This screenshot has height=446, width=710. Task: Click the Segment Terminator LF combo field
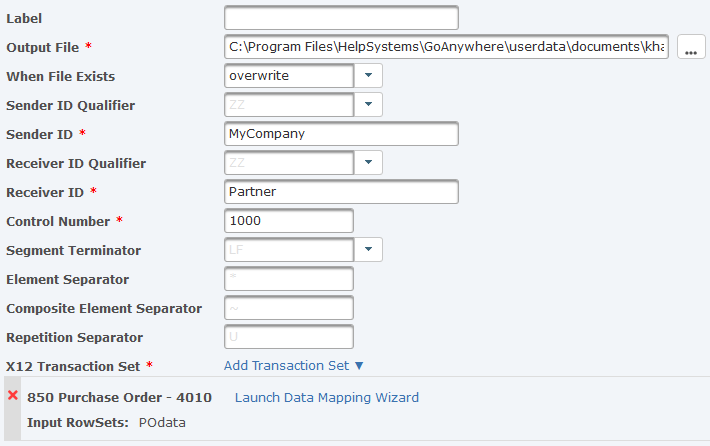pyautogui.click(x=289, y=249)
